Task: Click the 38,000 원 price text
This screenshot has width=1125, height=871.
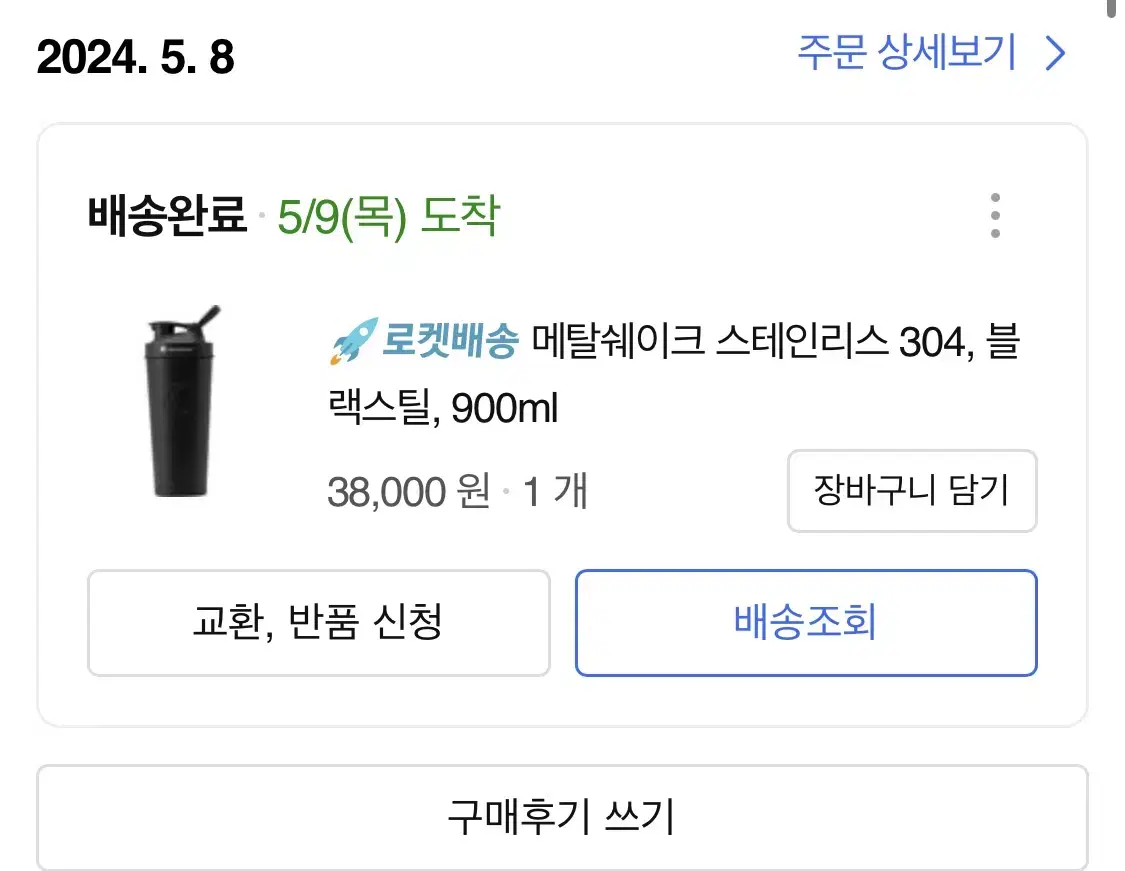Action: [x=409, y=491]
